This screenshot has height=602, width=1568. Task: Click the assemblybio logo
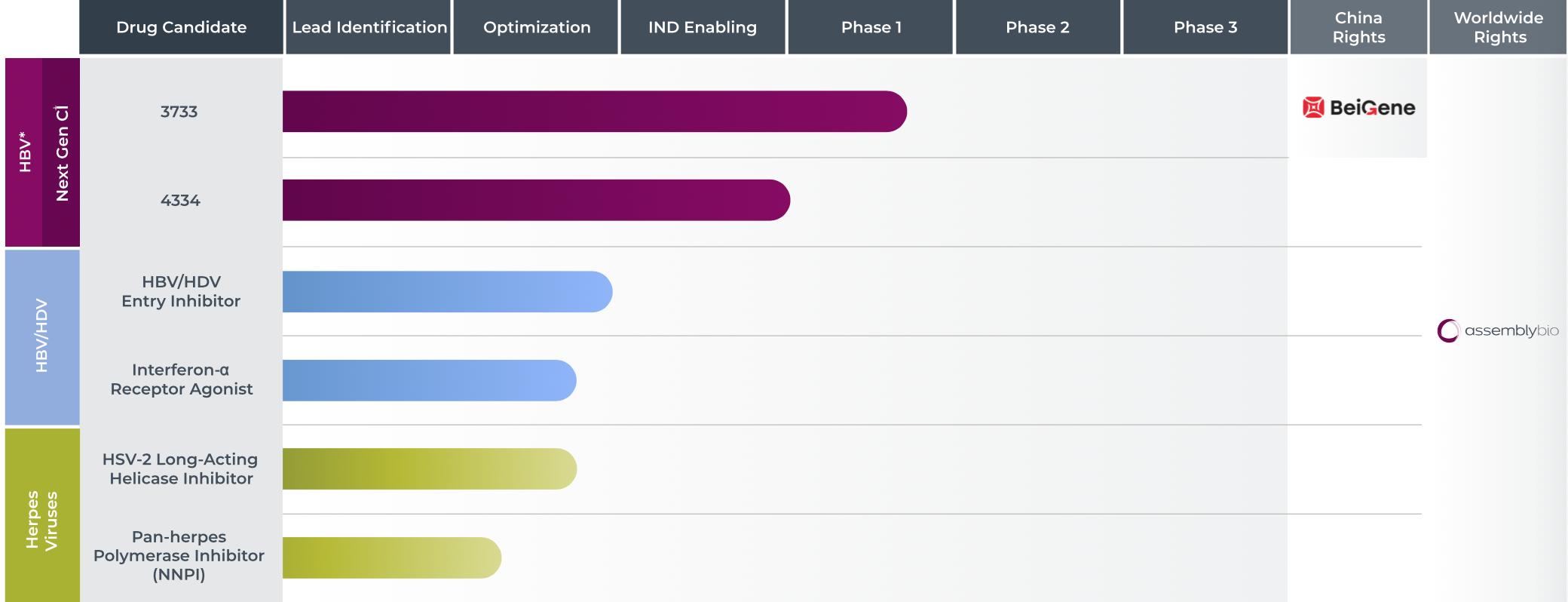[1498, 330]
